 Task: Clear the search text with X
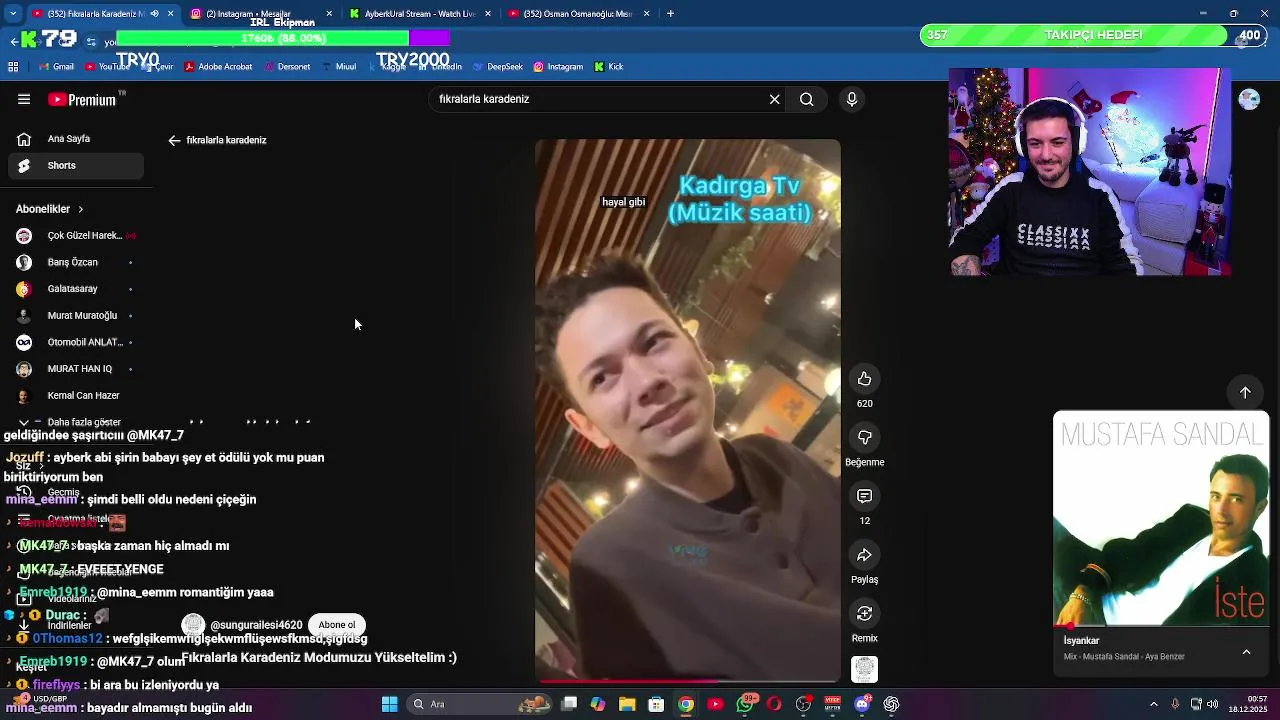(x=774, y=99)
